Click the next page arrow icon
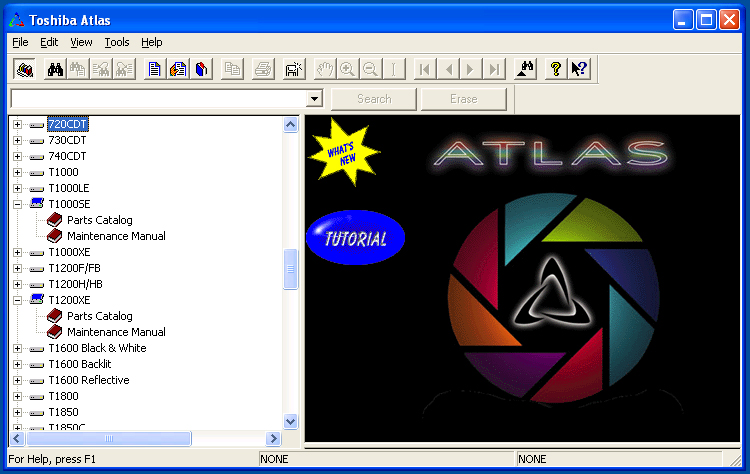The height and width of the screenshot is (474, 750). coord(471,69)
